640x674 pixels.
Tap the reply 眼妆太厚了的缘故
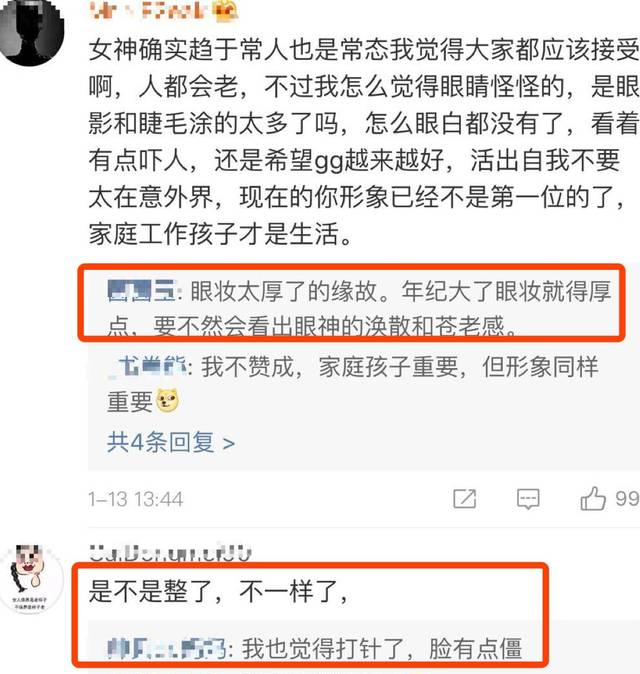(x=359, y=309)
